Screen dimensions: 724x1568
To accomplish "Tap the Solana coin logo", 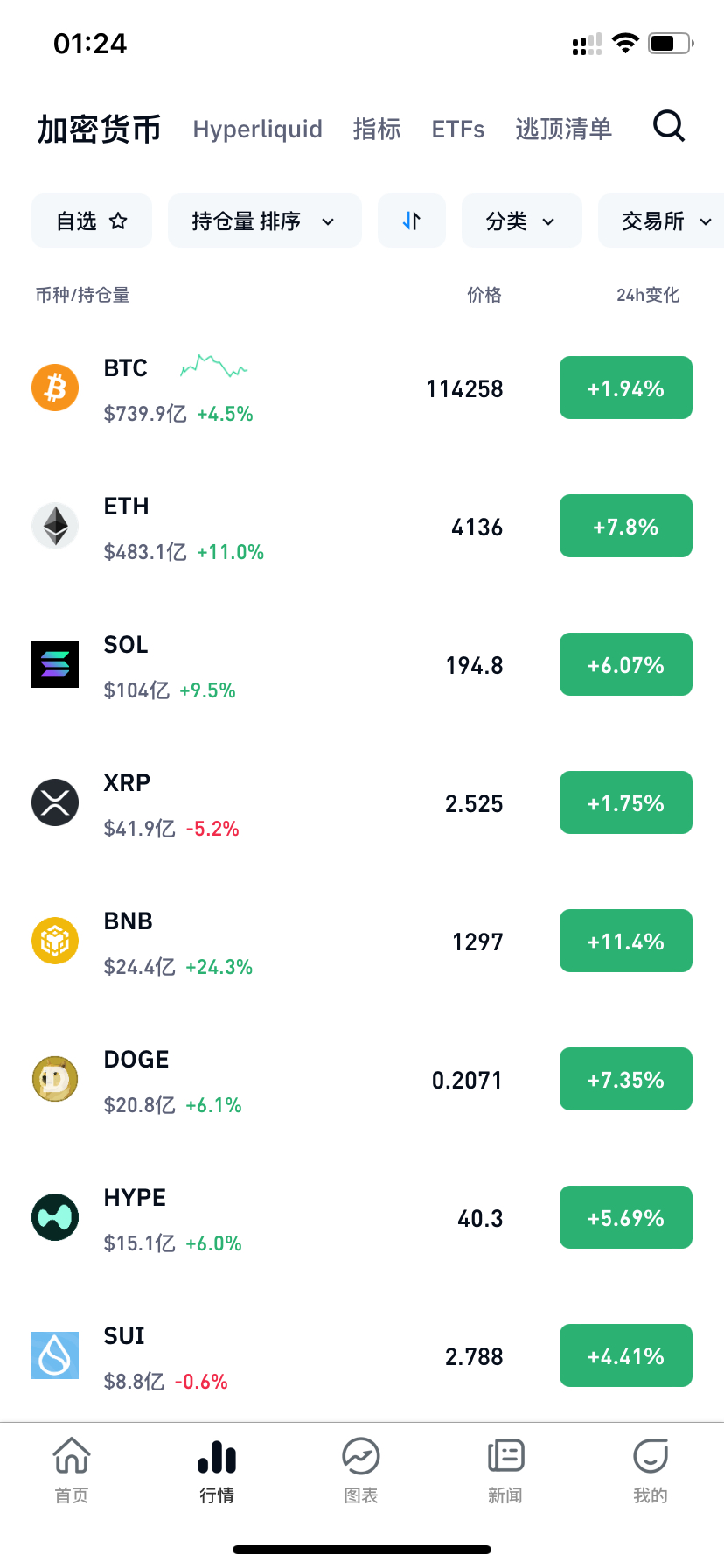I will point(55,664).
